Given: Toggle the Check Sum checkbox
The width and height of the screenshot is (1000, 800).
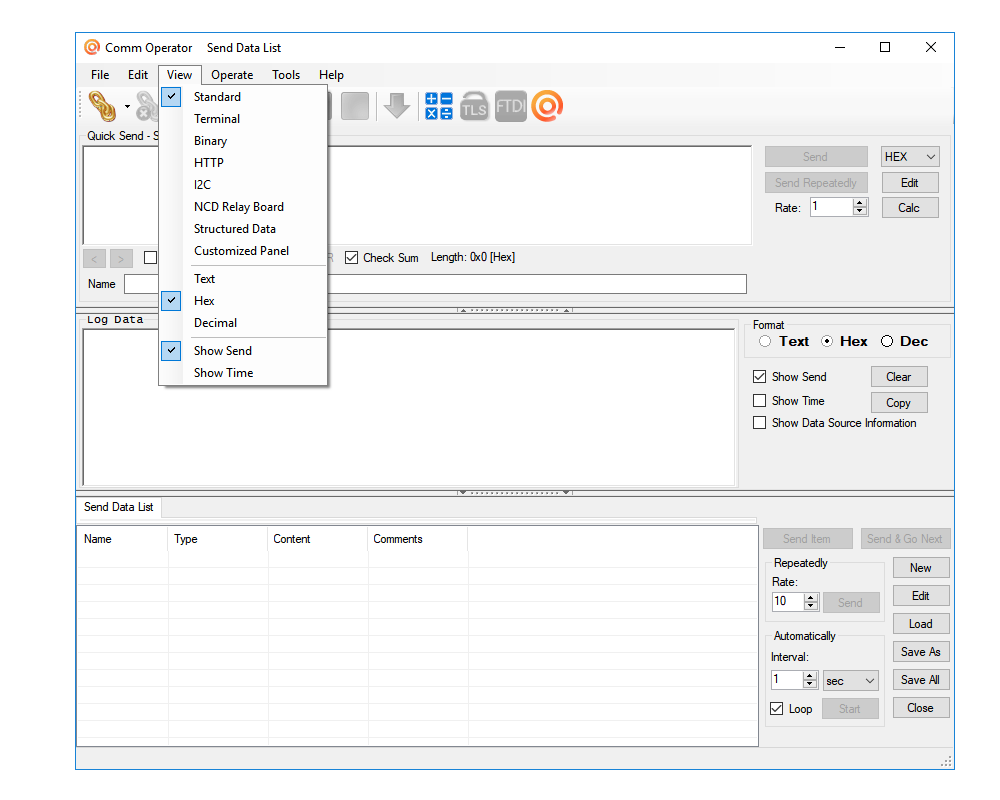Looking at the screenshot, I should tap(351, 258).
